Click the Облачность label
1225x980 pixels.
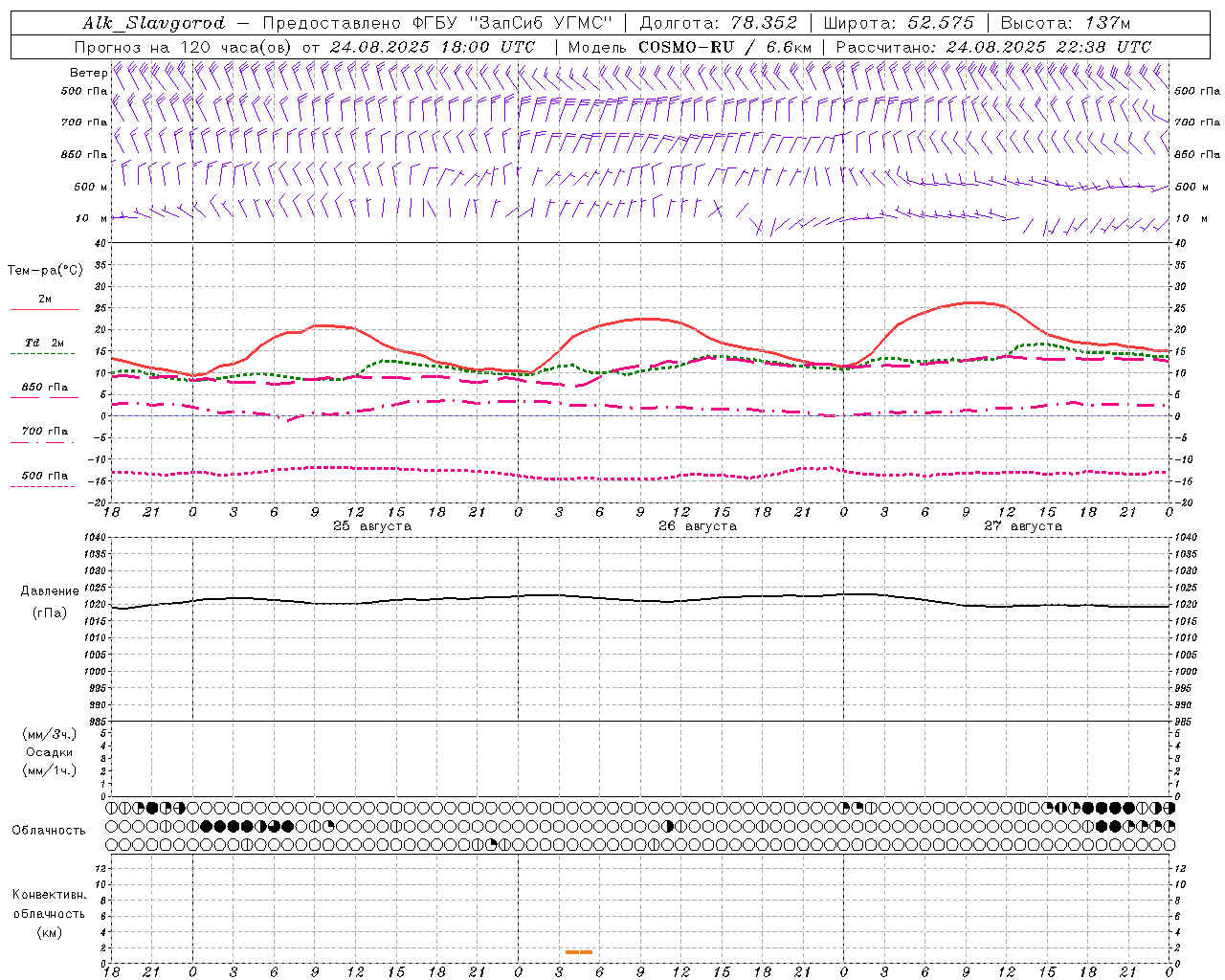click(x=49, y=830)
